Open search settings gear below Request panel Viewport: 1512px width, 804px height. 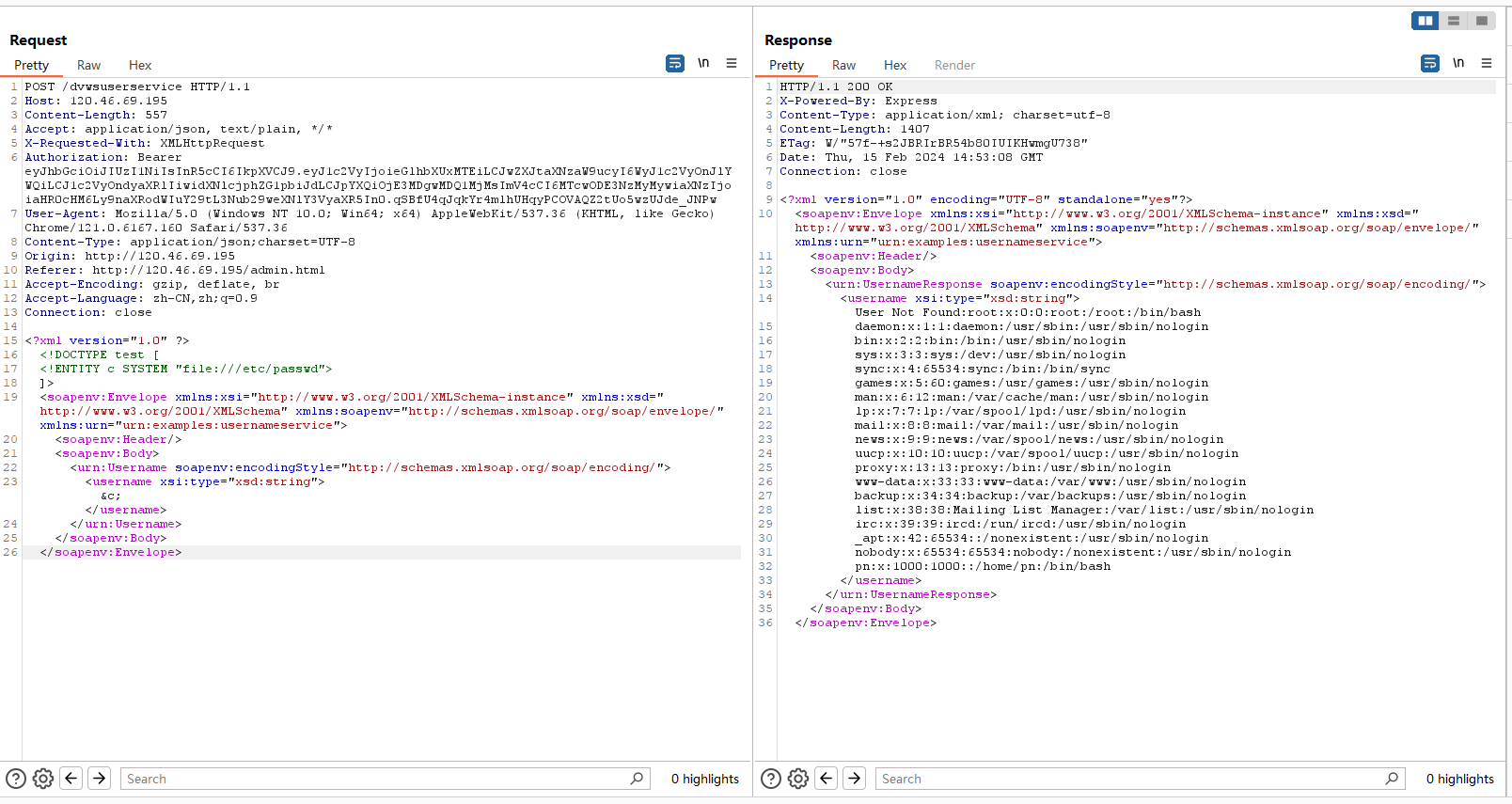(x=43, y=779)
